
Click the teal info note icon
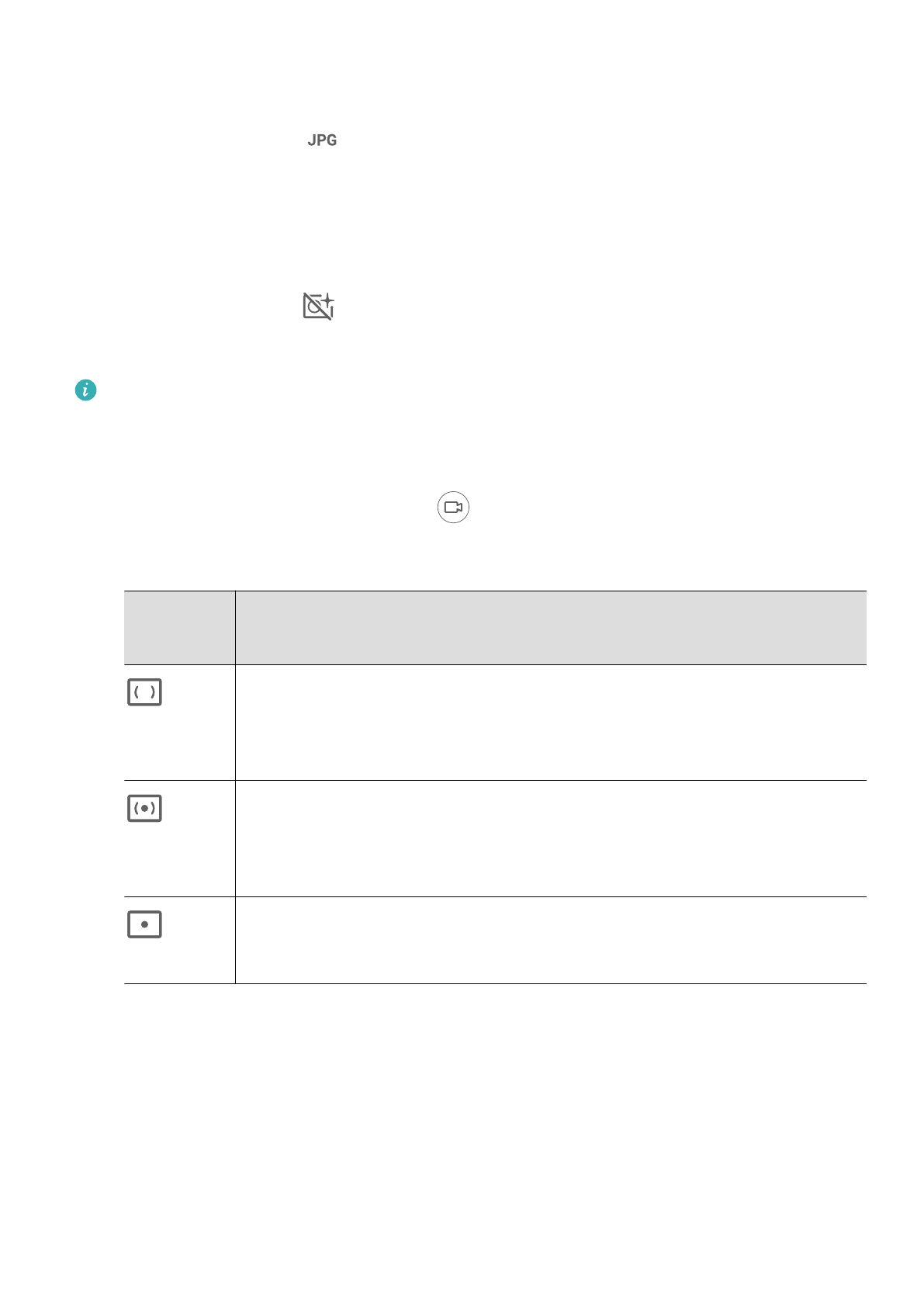point(85,390)
